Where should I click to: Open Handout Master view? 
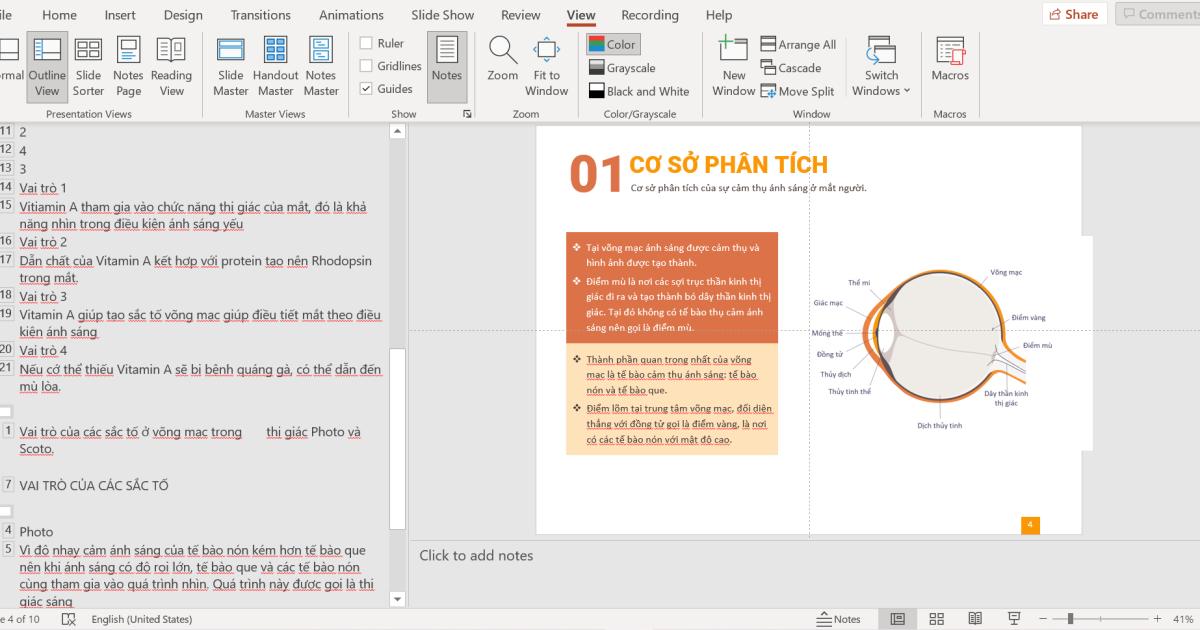pos(275,66)
